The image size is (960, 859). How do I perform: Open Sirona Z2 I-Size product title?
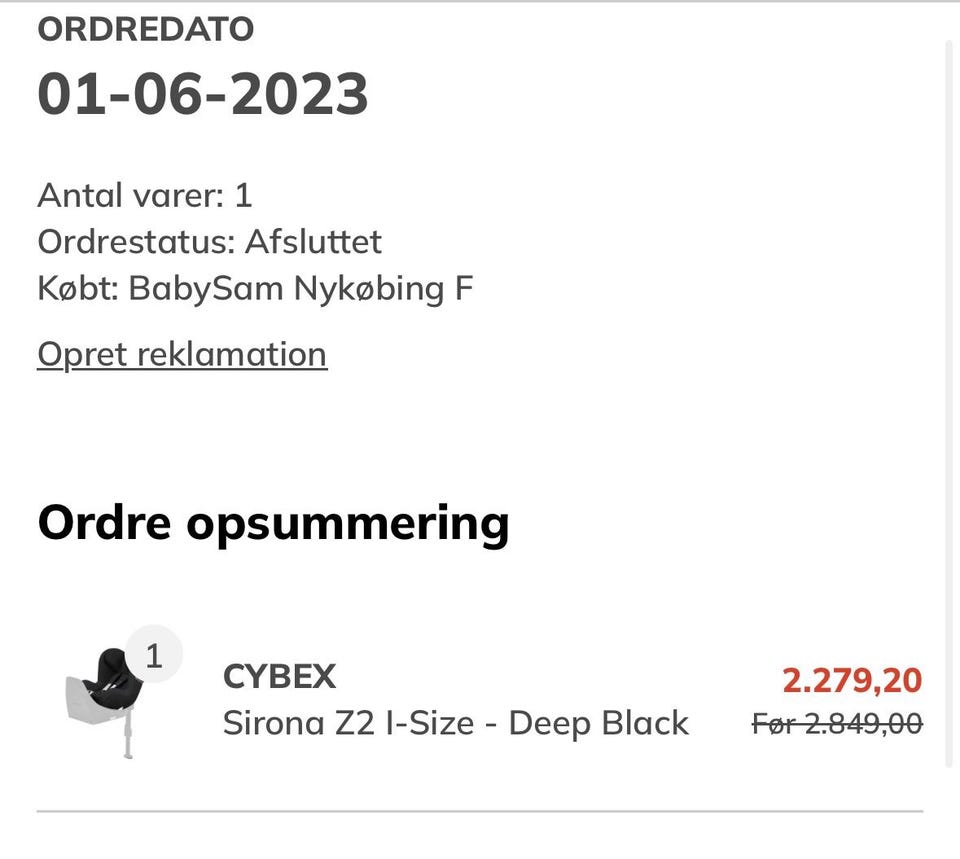tap(455, 722)
